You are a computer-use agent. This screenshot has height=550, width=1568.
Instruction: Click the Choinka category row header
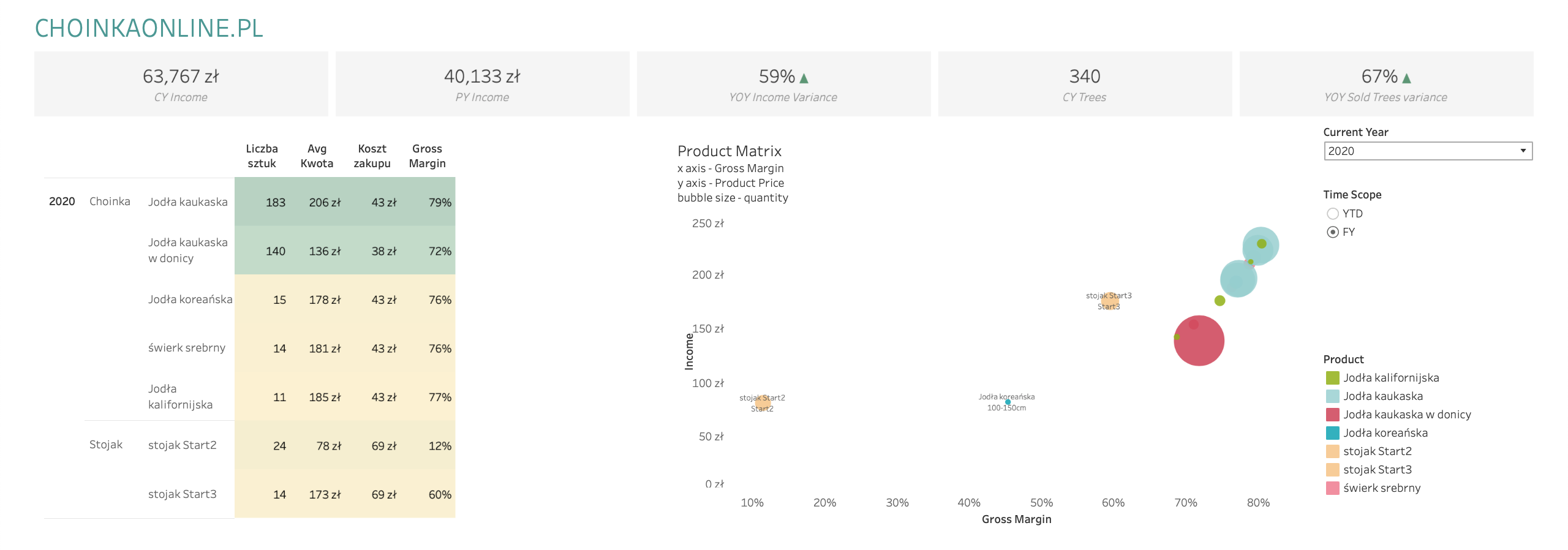click(x=110, y=202)
